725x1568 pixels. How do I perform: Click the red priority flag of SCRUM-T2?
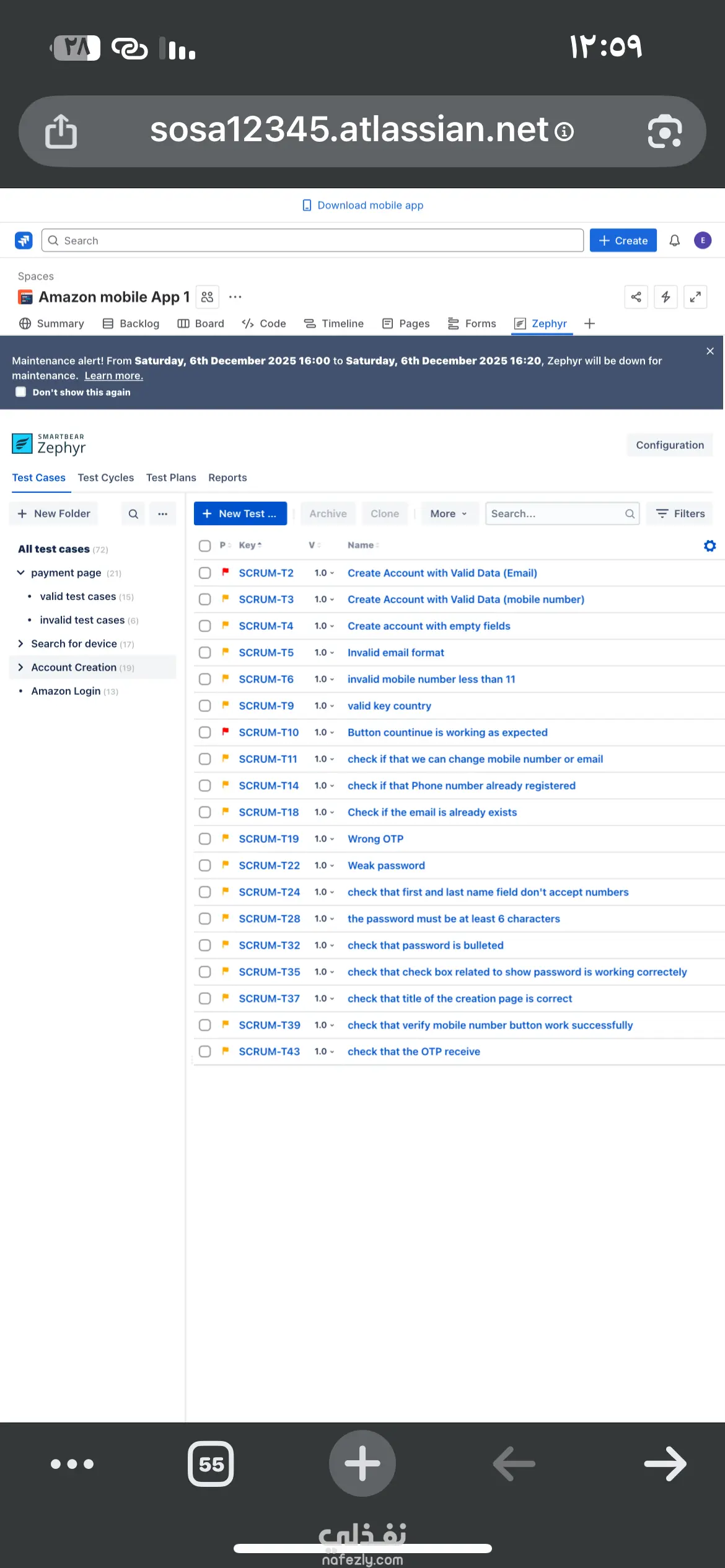[226, 572]
